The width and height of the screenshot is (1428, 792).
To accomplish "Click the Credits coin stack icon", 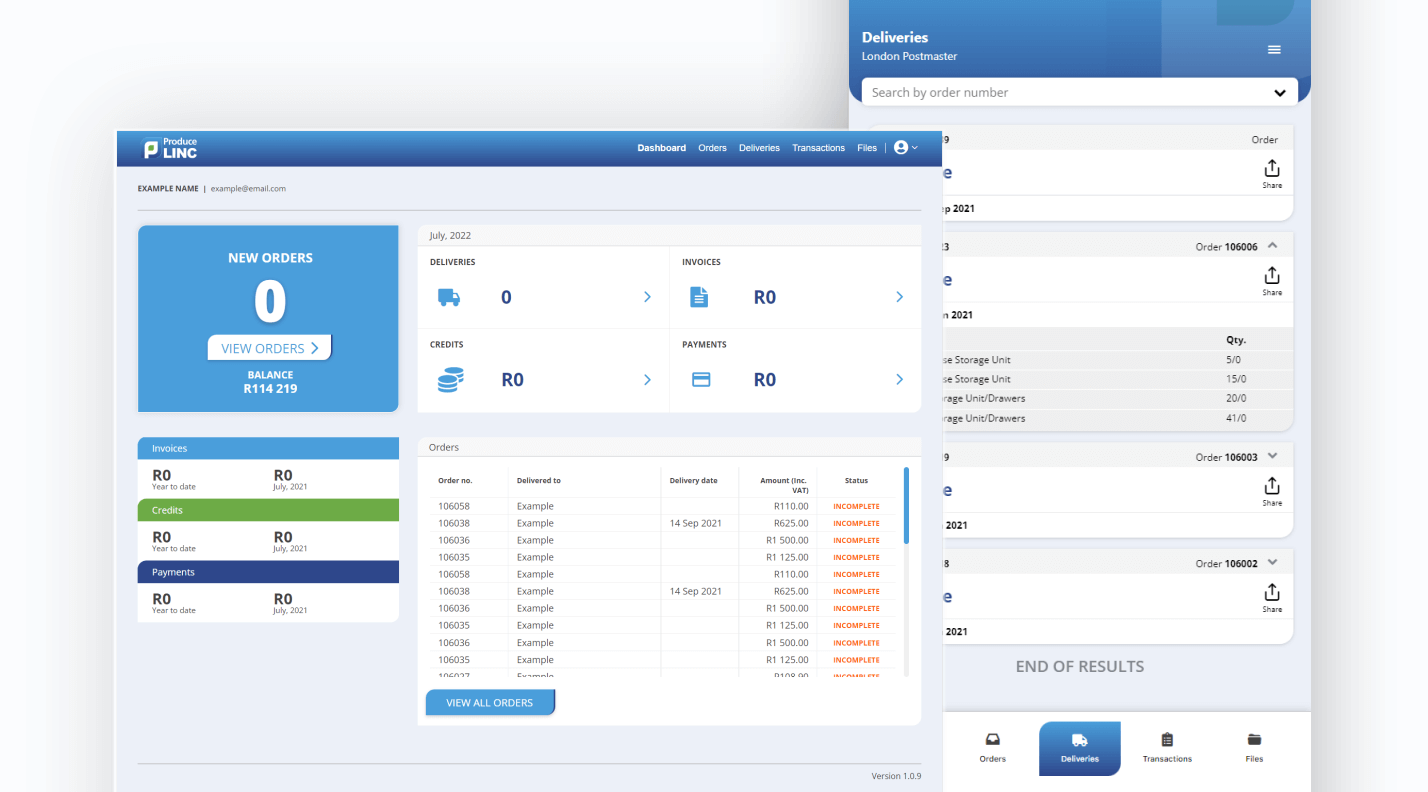I will (x=450, y=380).
